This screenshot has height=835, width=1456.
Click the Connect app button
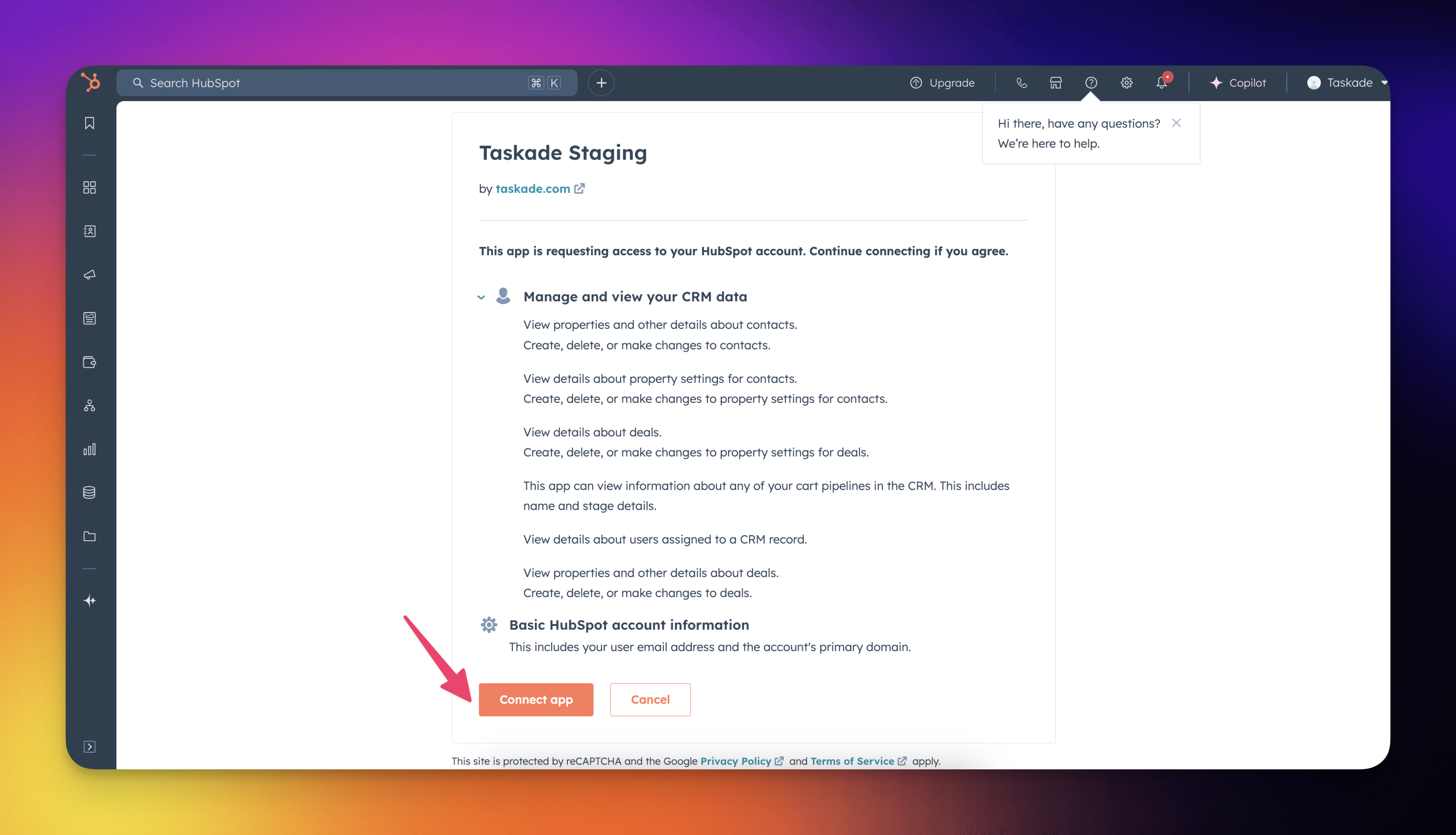coord(536,699)
